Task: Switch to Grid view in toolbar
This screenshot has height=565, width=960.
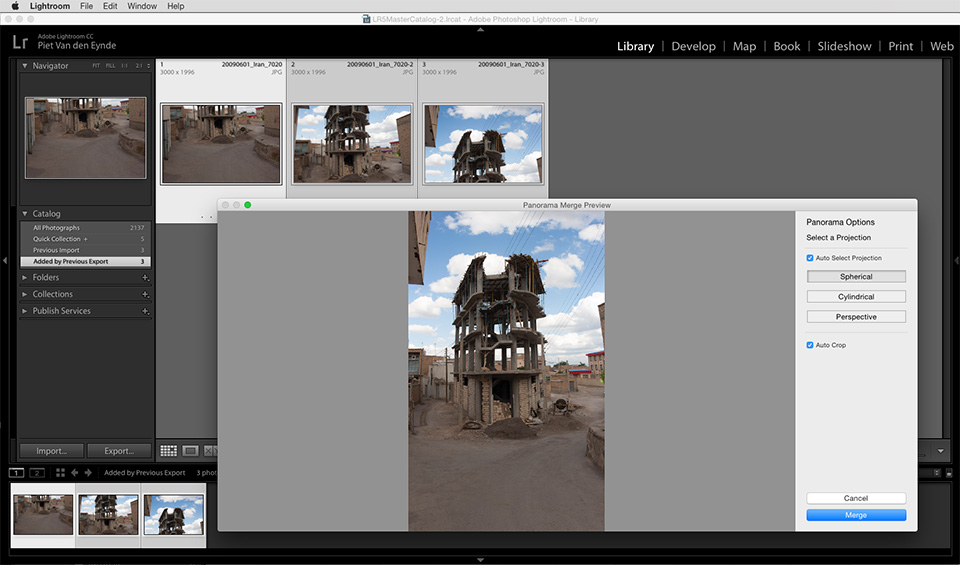Action: pyautogui.click(x=168, y=451)
